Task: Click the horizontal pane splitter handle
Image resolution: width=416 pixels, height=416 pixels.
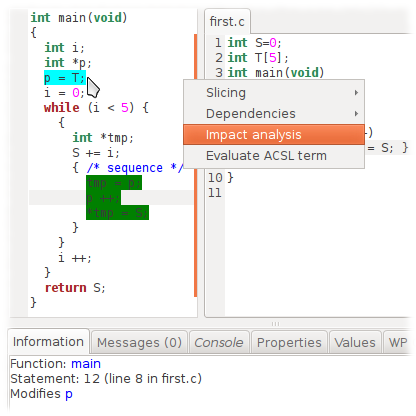Action: pyautogui.click(x=275, y=324)
